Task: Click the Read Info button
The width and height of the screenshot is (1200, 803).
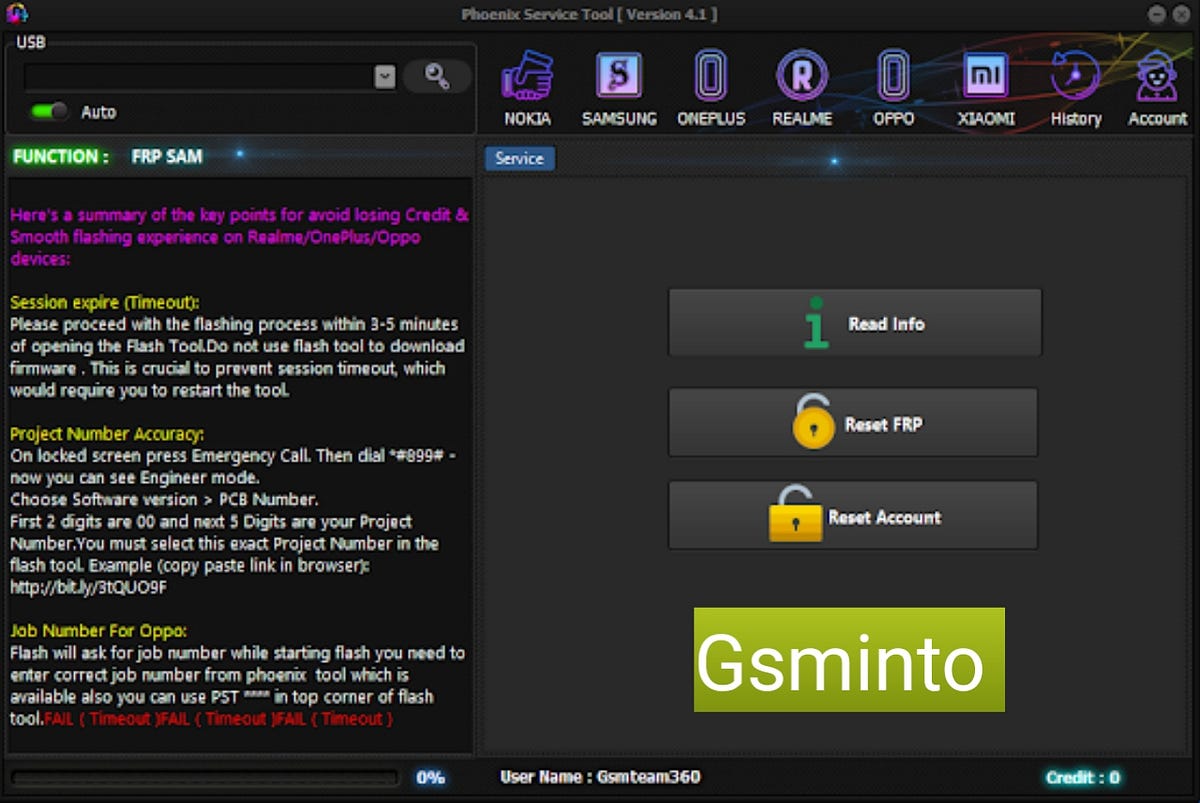Action: click(x=854, y=322)
